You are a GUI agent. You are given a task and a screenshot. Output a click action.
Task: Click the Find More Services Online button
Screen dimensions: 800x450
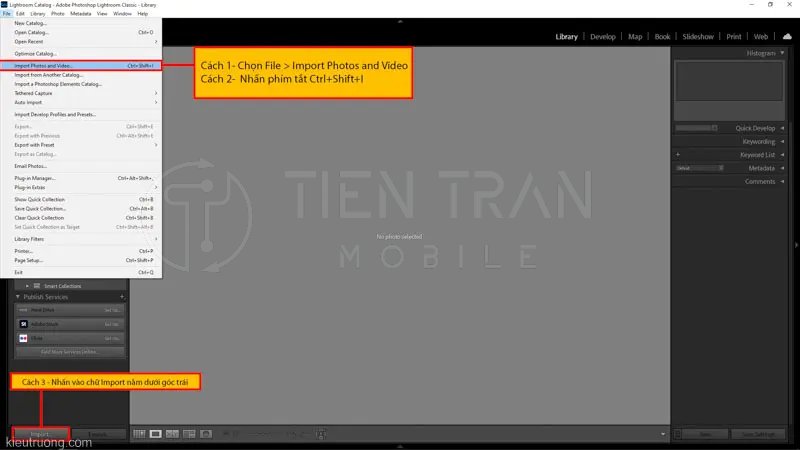[x=68, y=352]
